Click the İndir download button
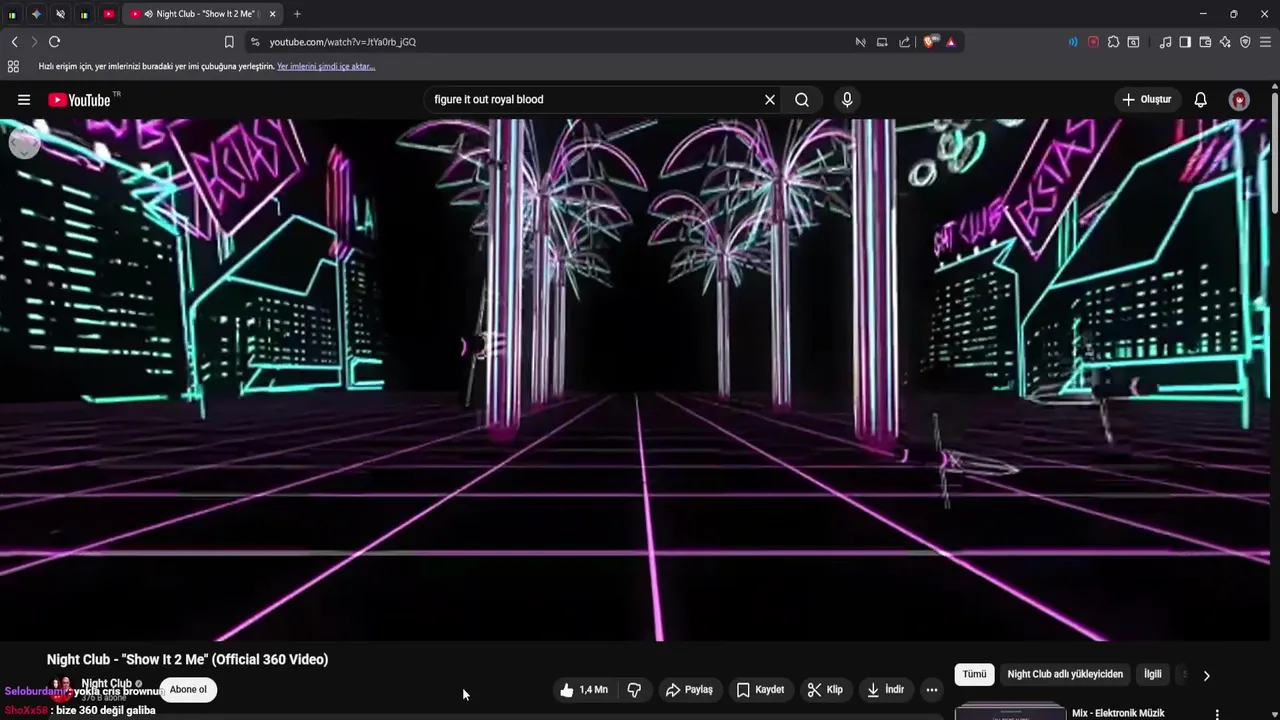Image resolution: width=1280 pixels, height=720 pixels. (885, 690)
